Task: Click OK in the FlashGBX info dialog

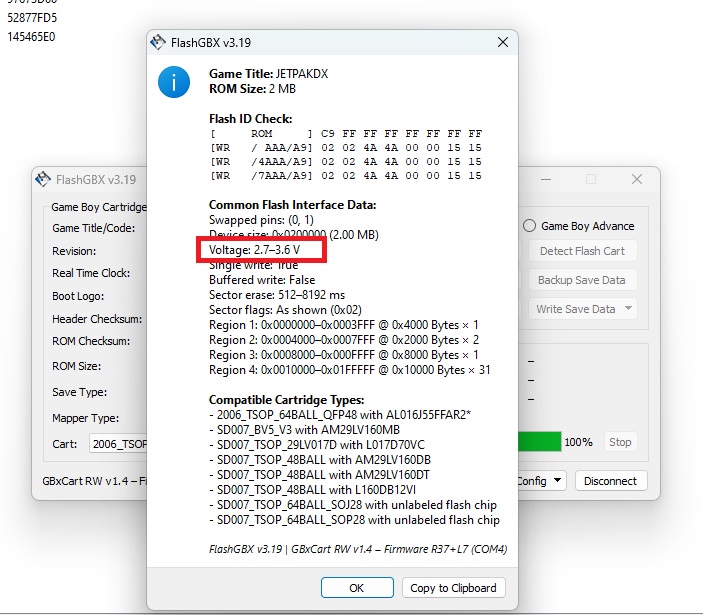Action: [357, 588]
